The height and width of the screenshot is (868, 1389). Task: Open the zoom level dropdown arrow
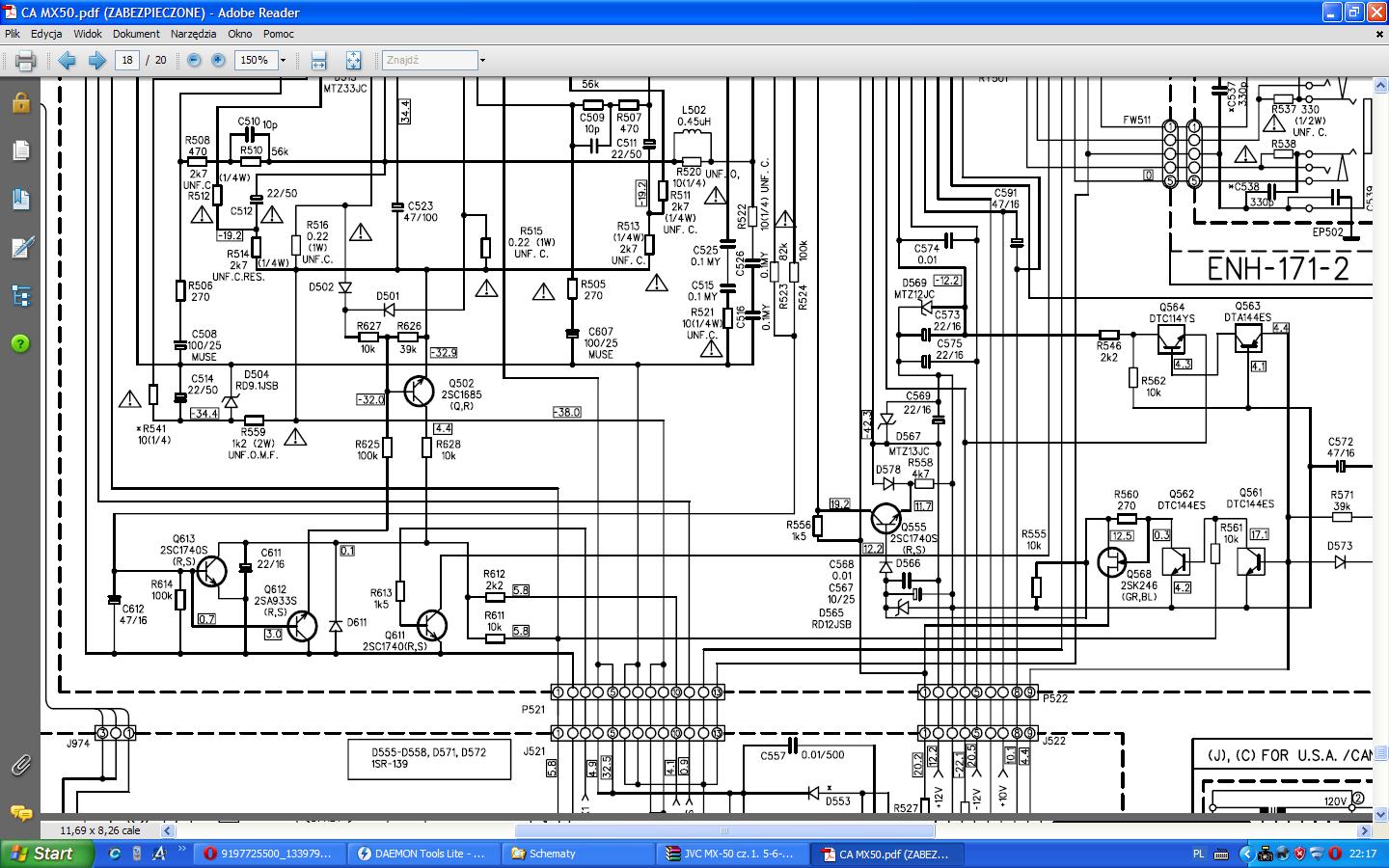283,60
